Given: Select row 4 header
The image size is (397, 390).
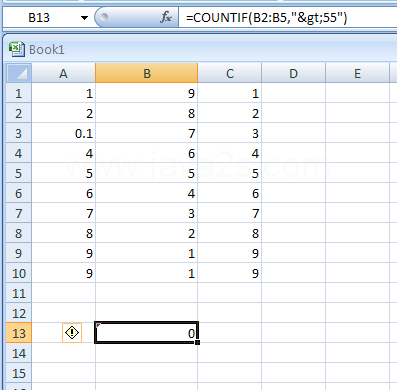Looking at the screenshot, I should [x=19, y=153].
